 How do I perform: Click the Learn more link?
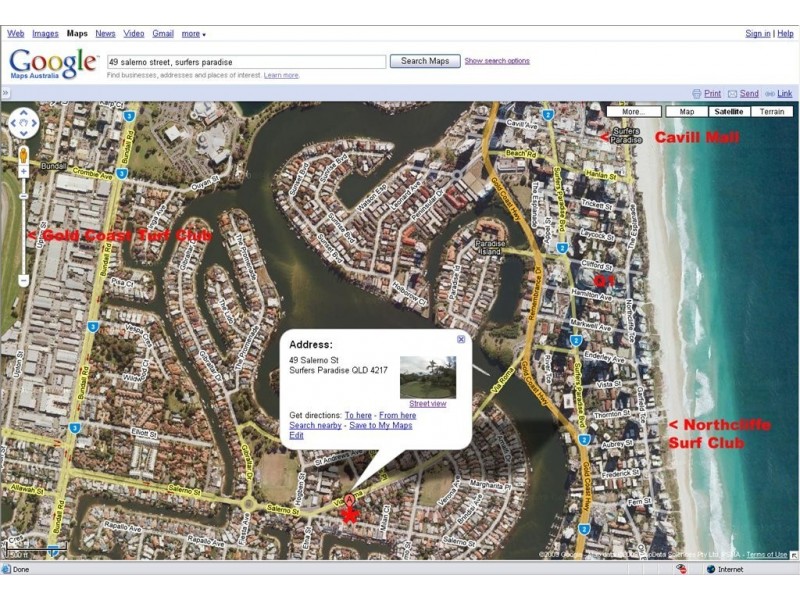point(281,75)
